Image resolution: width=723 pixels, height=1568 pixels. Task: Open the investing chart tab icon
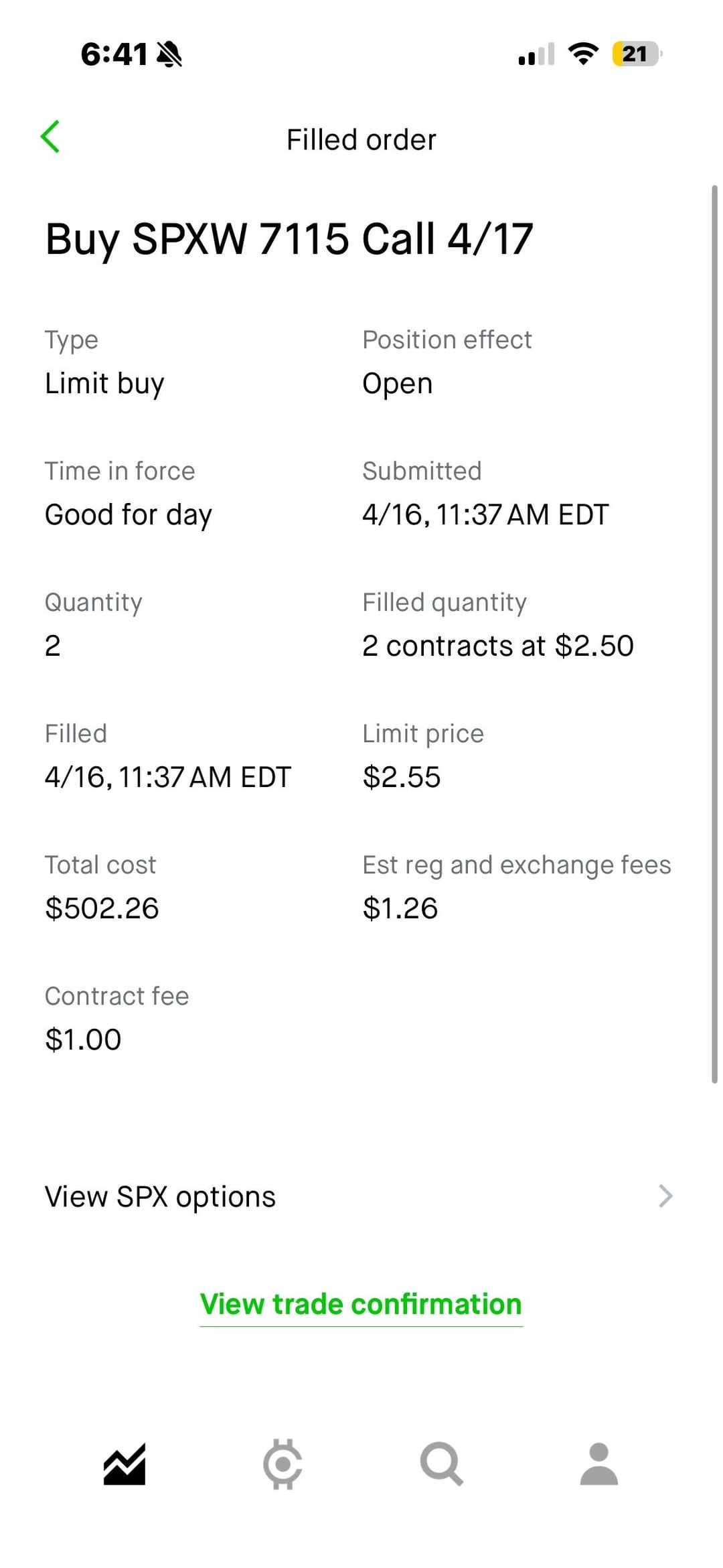pos(125,1464)
